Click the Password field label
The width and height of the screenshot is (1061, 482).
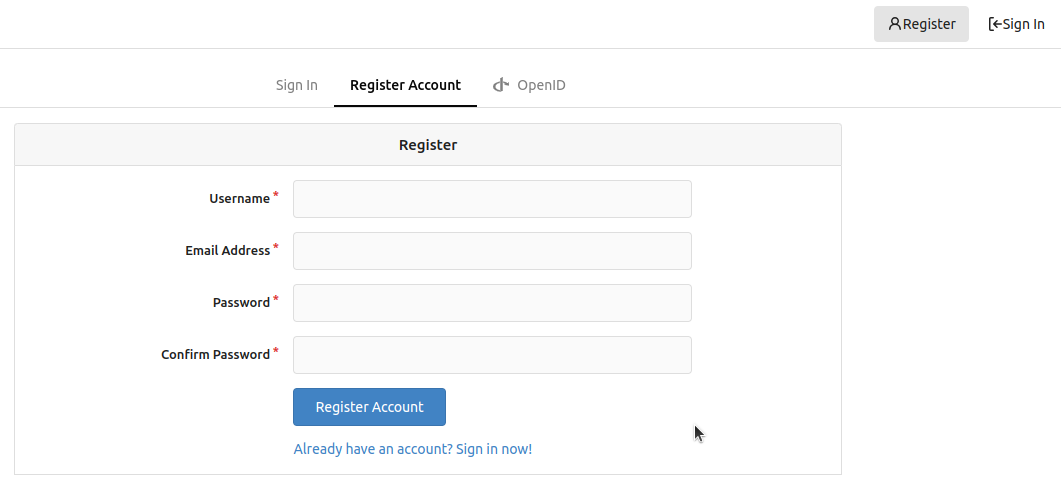click(242, 303)
